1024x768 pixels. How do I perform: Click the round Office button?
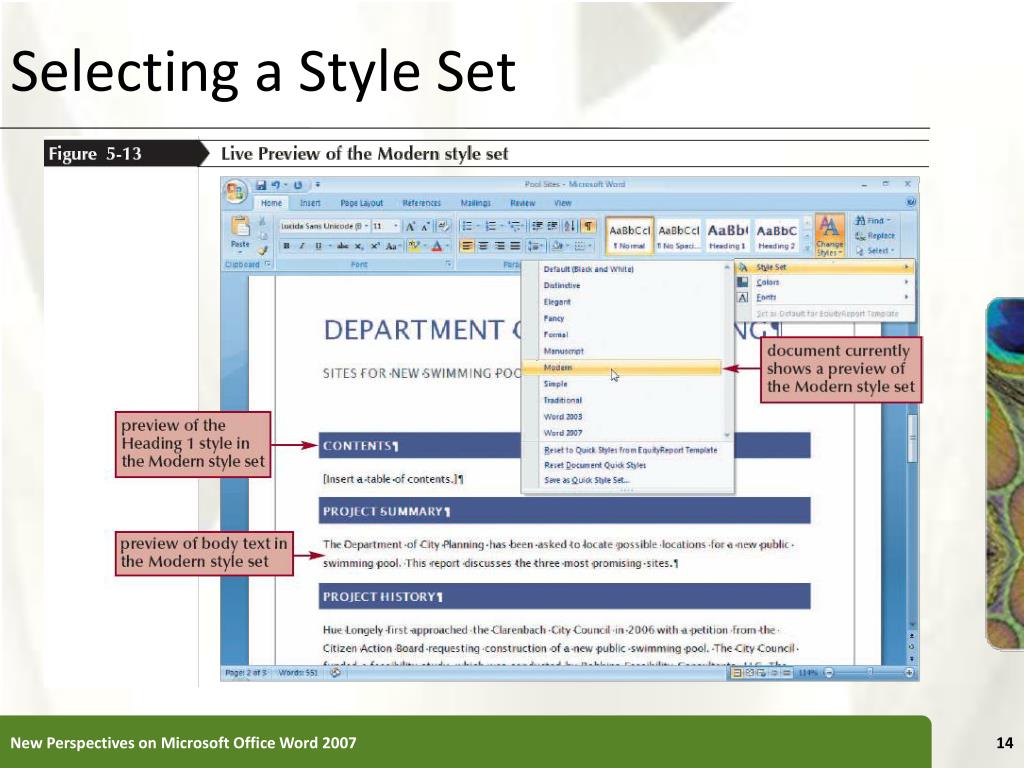236,192
